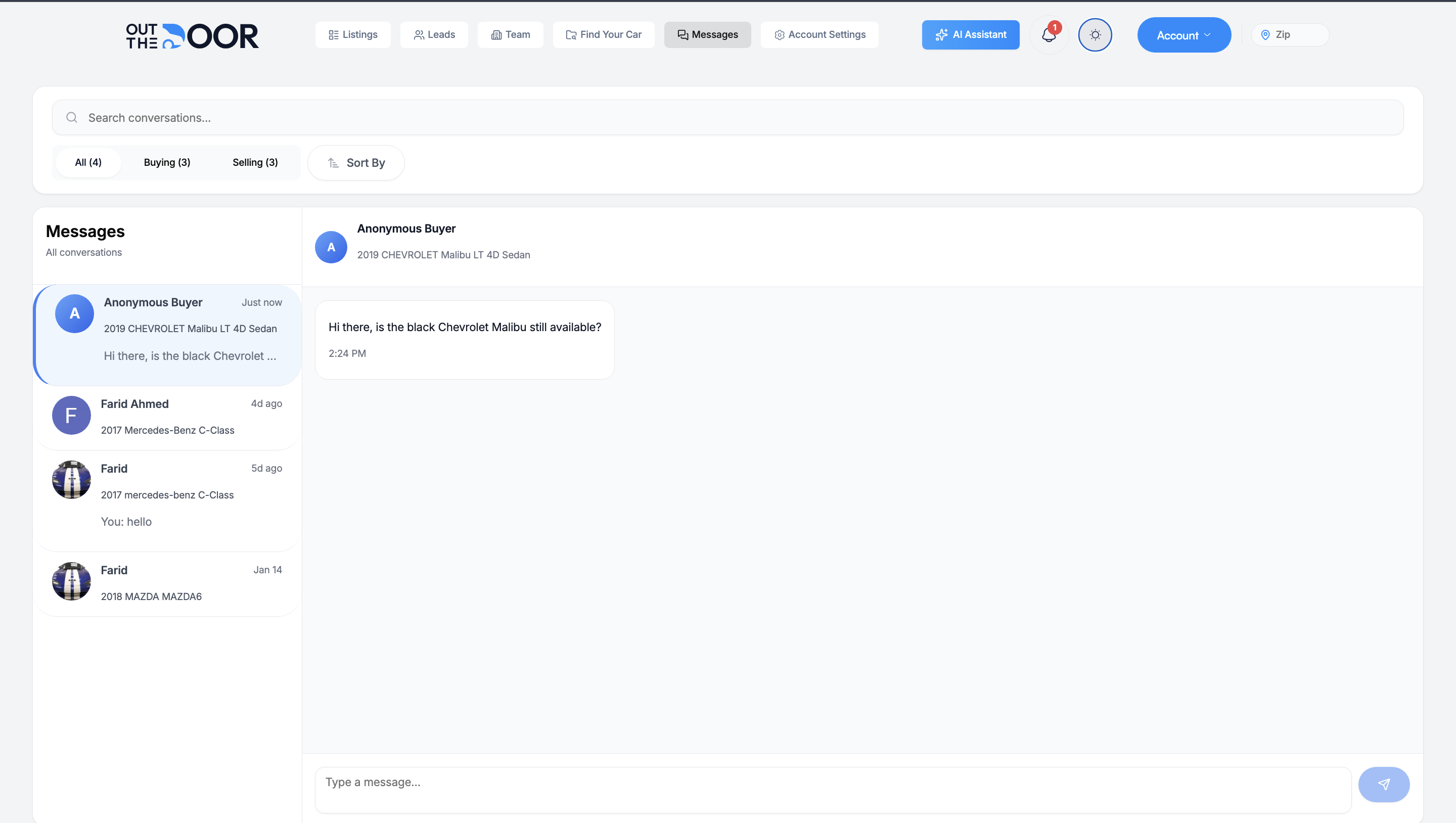Switch to Selling conversations filter
Viewport: 1456px width, 823px height.
[x=255, y=162]
